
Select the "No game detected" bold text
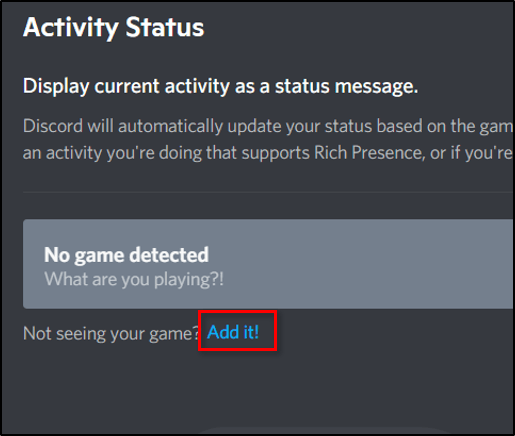coord(126,256)
